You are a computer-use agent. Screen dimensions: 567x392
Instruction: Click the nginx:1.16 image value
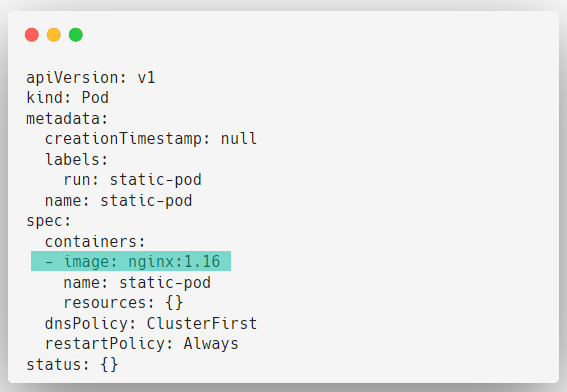coord(174,261)
